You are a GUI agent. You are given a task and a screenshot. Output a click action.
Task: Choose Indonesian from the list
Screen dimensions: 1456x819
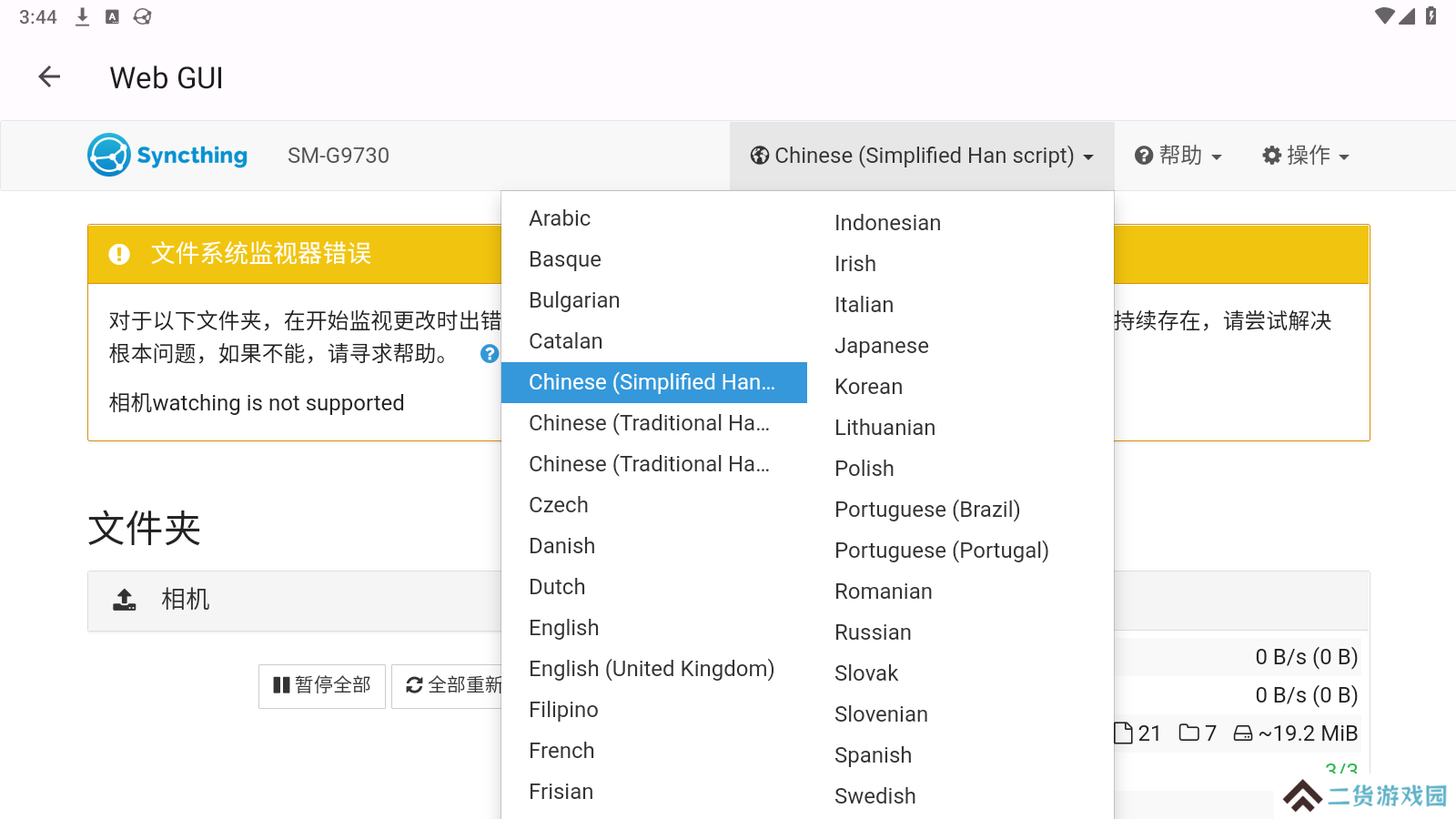pyautogui.click(x=959, y=223)
